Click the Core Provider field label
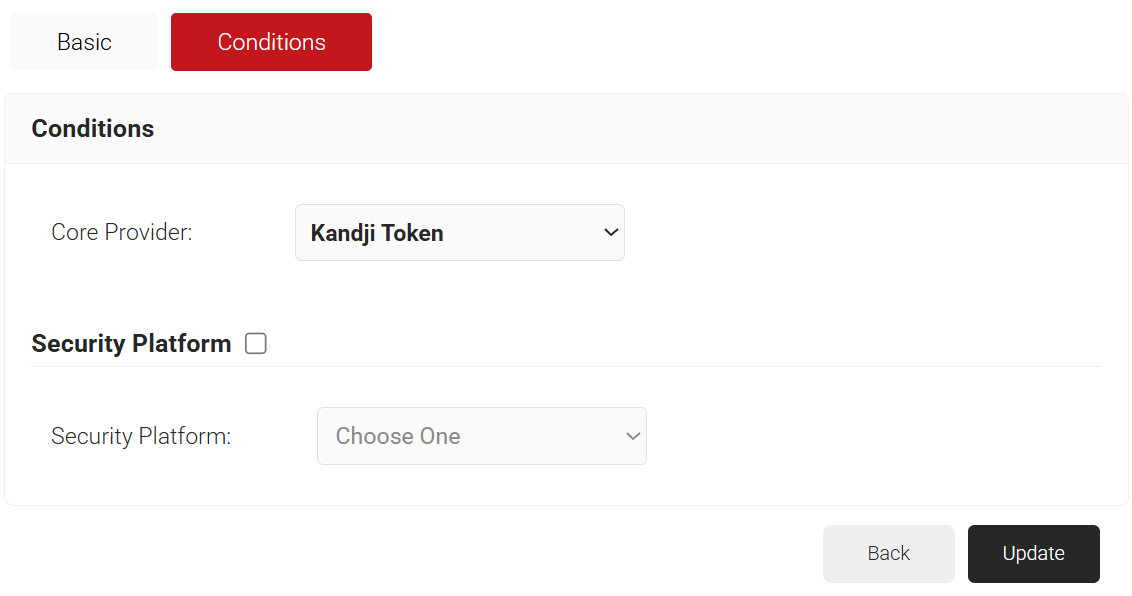Viewport: 1132px width, 596px height. point(121,232)
